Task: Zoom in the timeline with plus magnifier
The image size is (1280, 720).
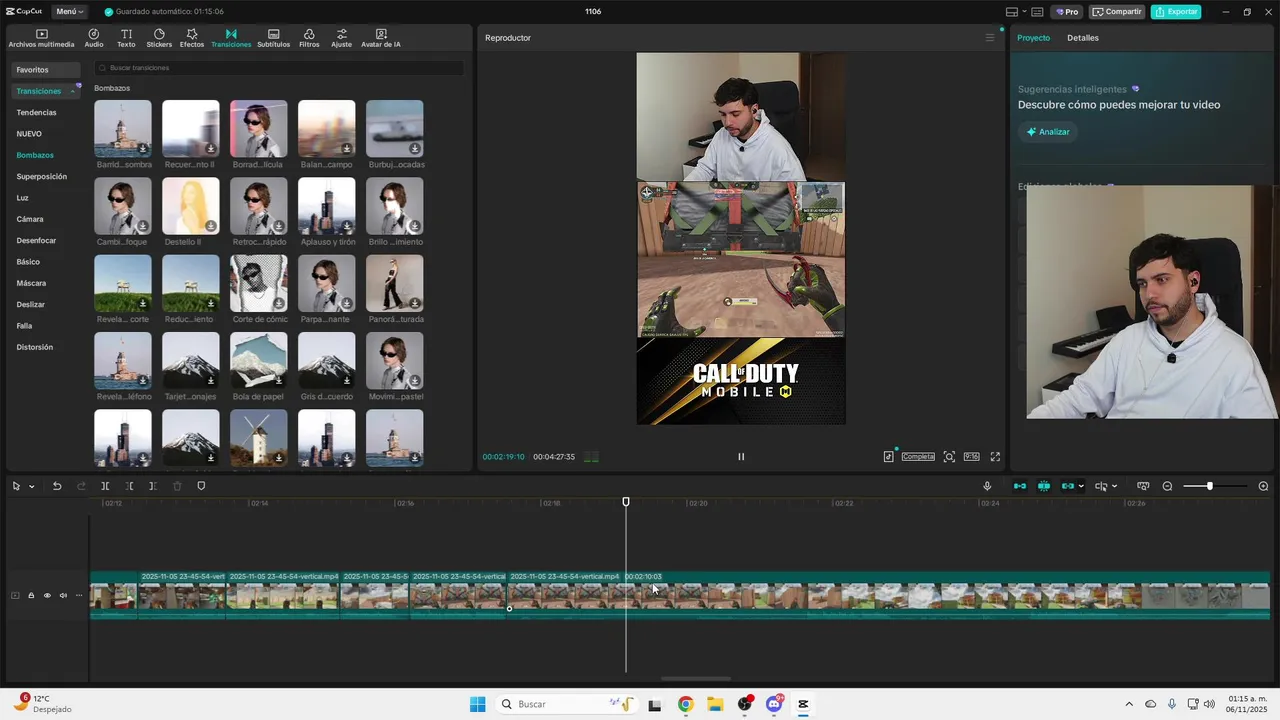Action: [x=1263, y=486]
